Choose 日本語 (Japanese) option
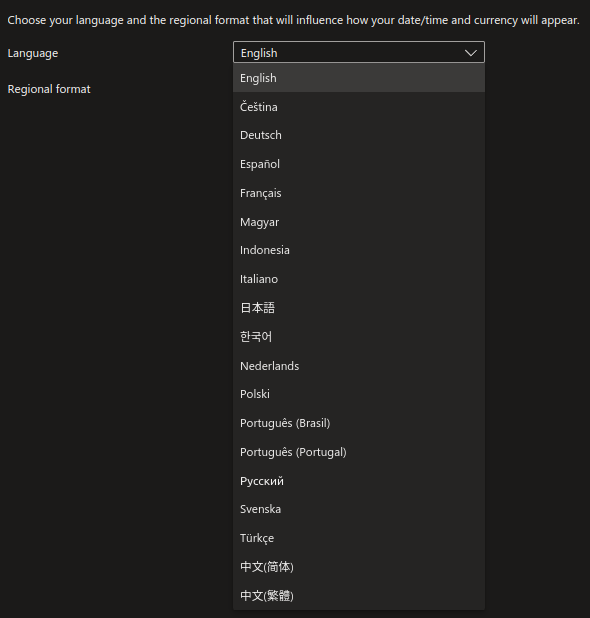This screenshot has height=618, width=590. [x=359, y=308]
